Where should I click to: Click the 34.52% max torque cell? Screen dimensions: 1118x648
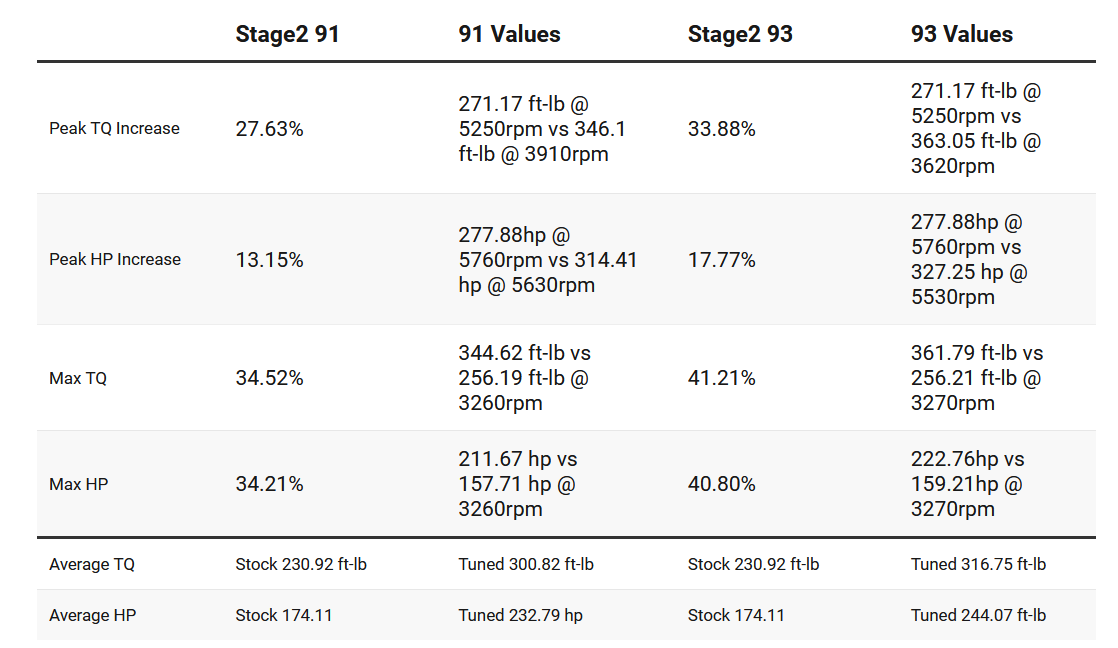[269, 378]
